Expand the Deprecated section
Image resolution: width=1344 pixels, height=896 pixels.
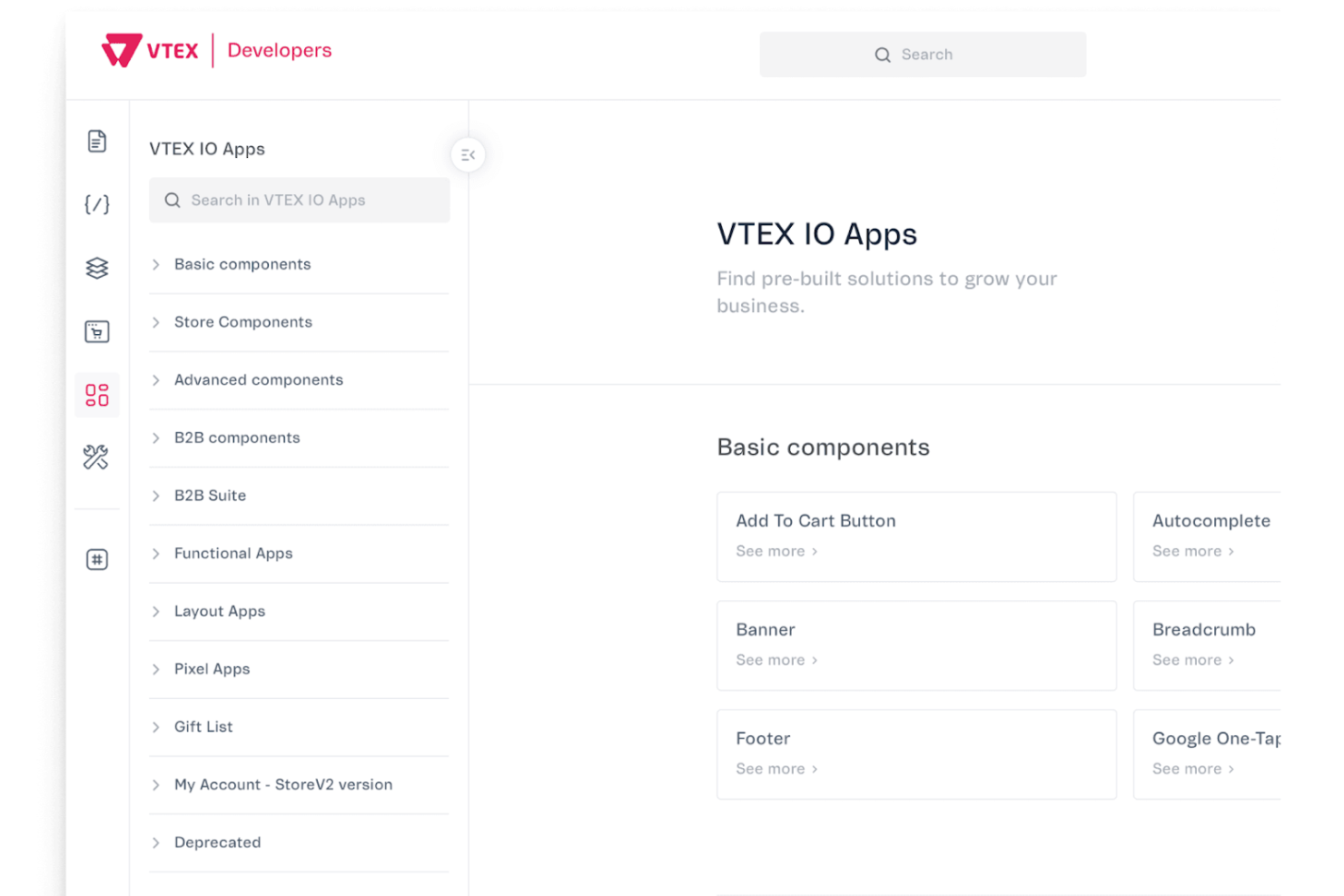tap(217, 842)
